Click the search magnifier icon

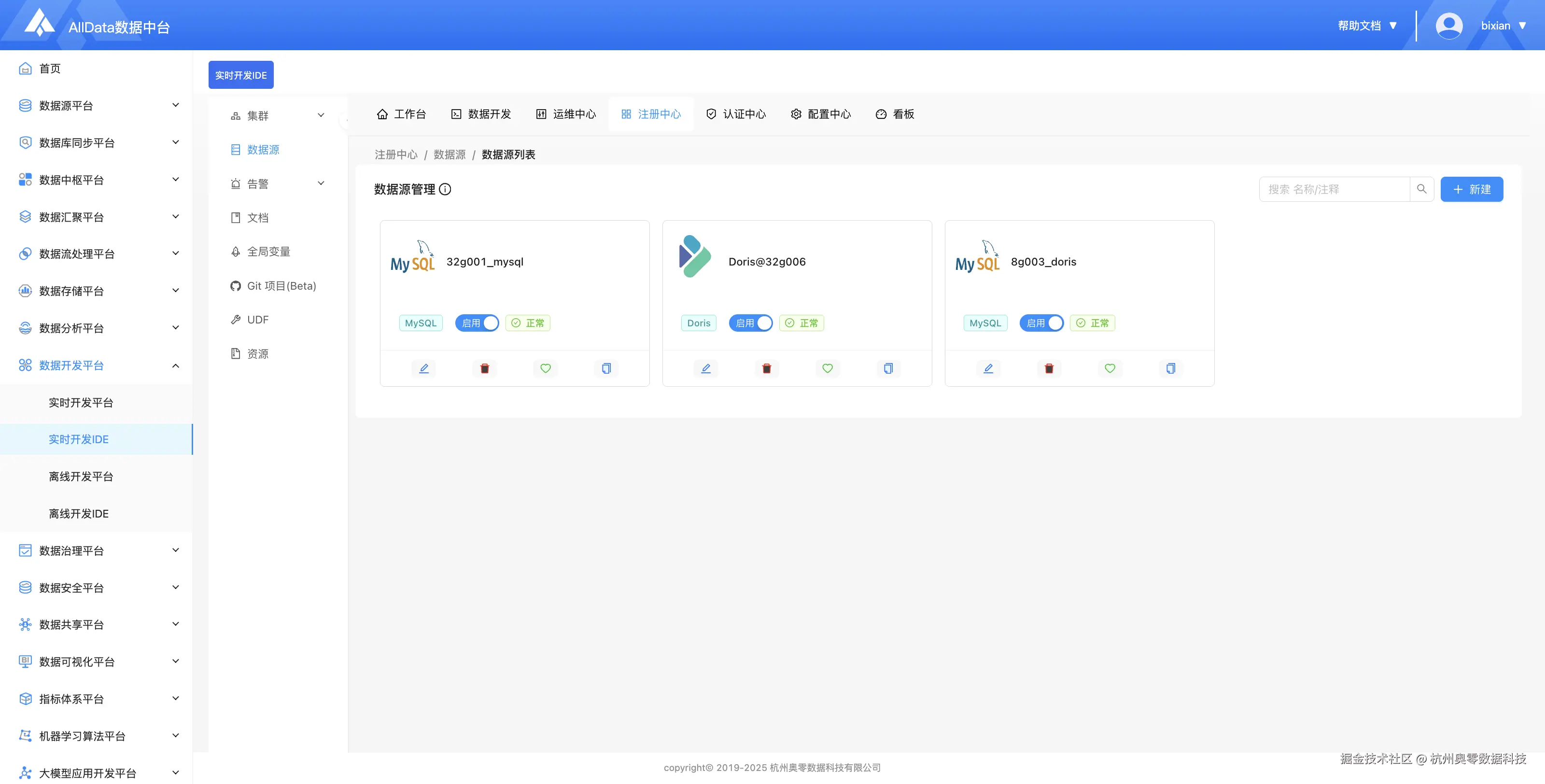(x=1421, y=189)
